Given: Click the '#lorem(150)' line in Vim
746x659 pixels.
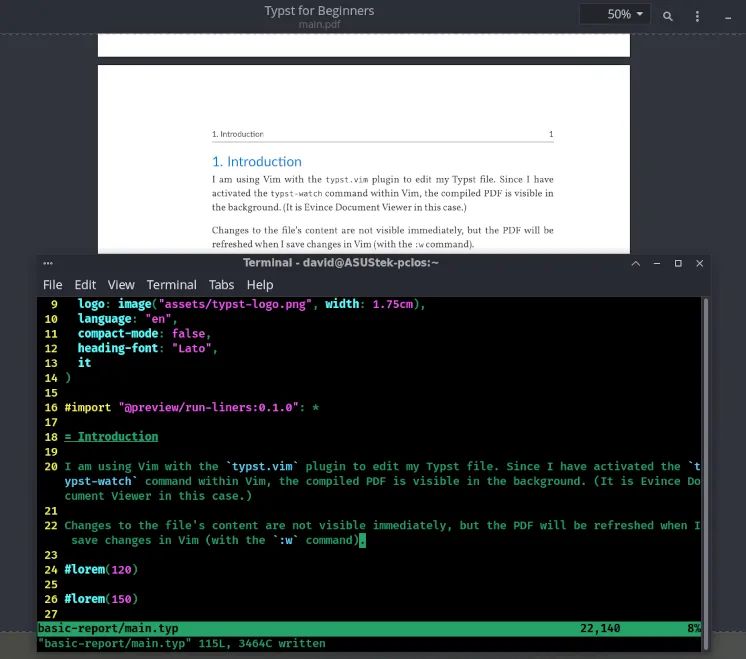Looking at the screenshot, I should tap(101, 599).
